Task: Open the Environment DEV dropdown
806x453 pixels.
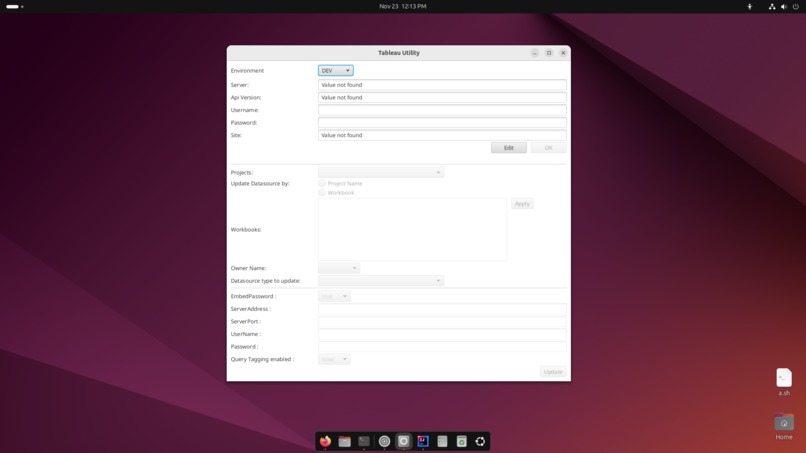Action: click(x=336, y=70)
